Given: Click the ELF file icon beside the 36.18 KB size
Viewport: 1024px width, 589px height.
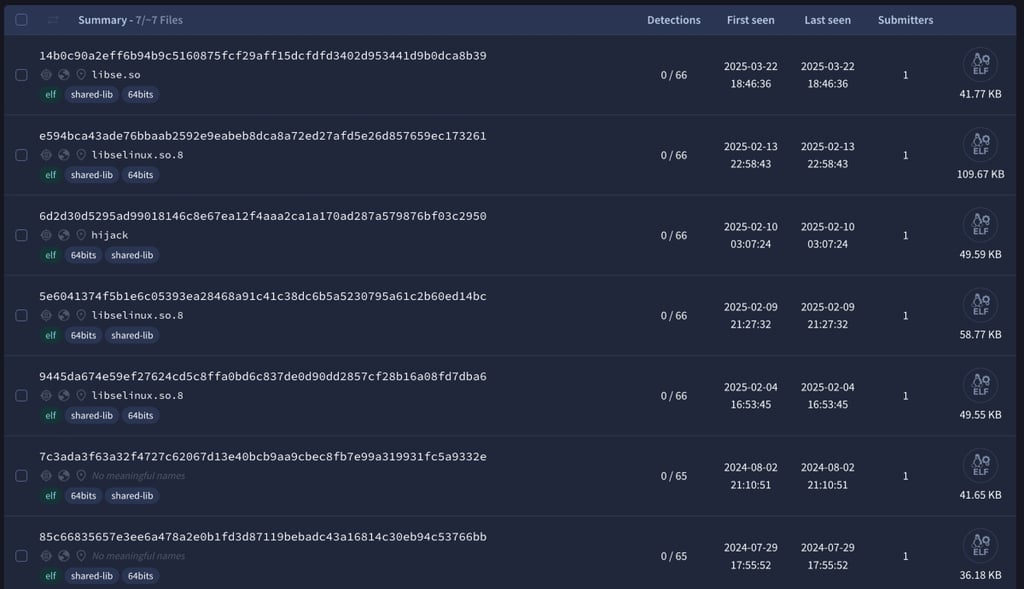Looking at the screenshot, I should [980, 547].
